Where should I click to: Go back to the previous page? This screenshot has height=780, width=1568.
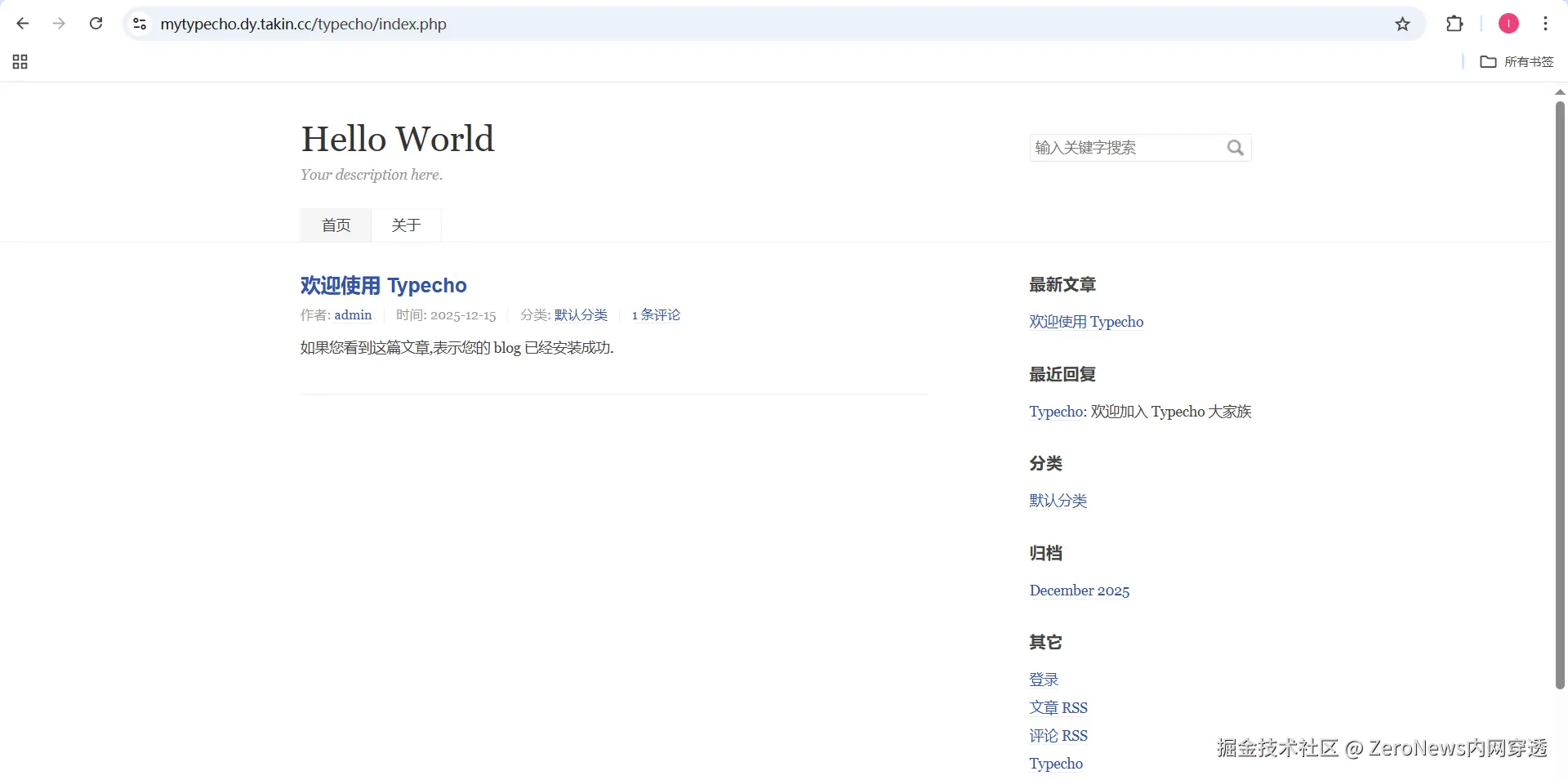point(23,24)
